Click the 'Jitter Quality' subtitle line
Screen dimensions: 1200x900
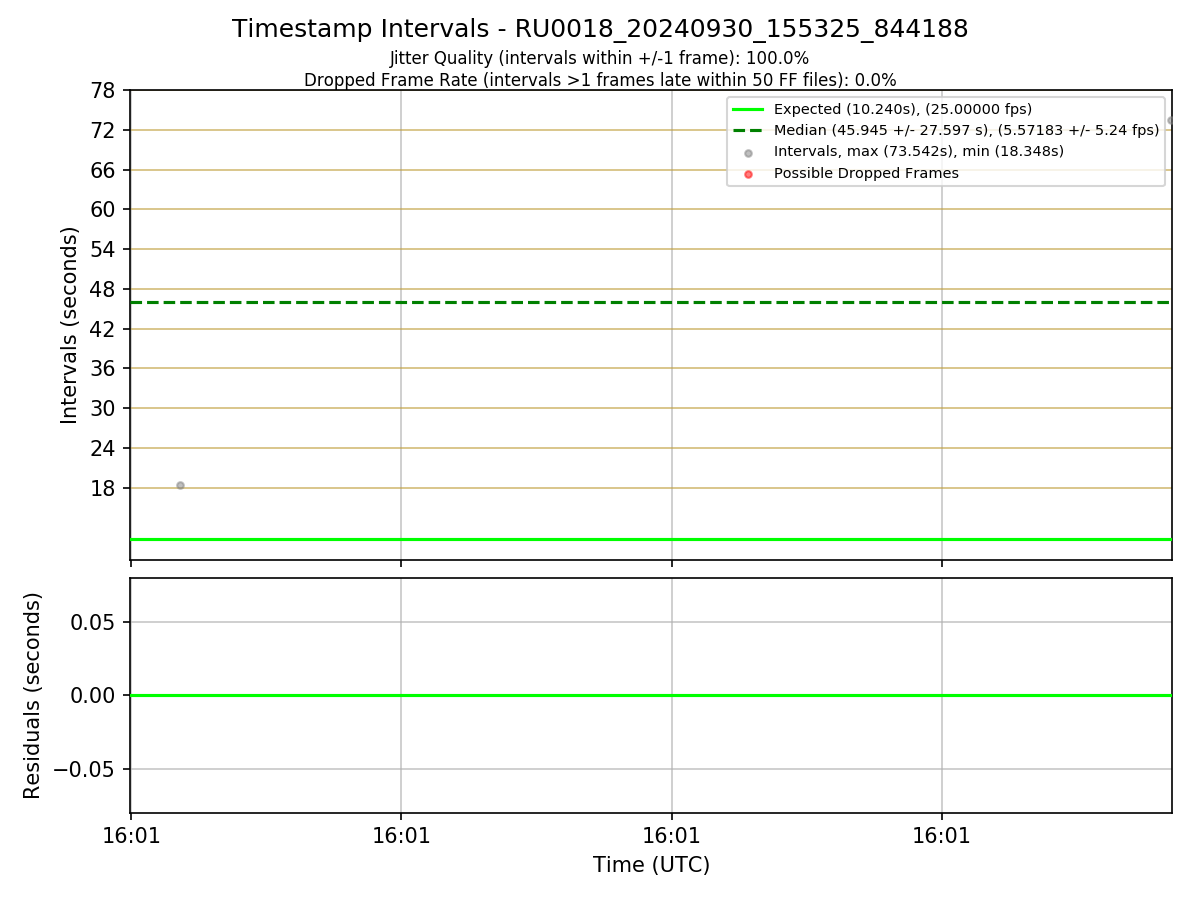click(x=600, y=58)
